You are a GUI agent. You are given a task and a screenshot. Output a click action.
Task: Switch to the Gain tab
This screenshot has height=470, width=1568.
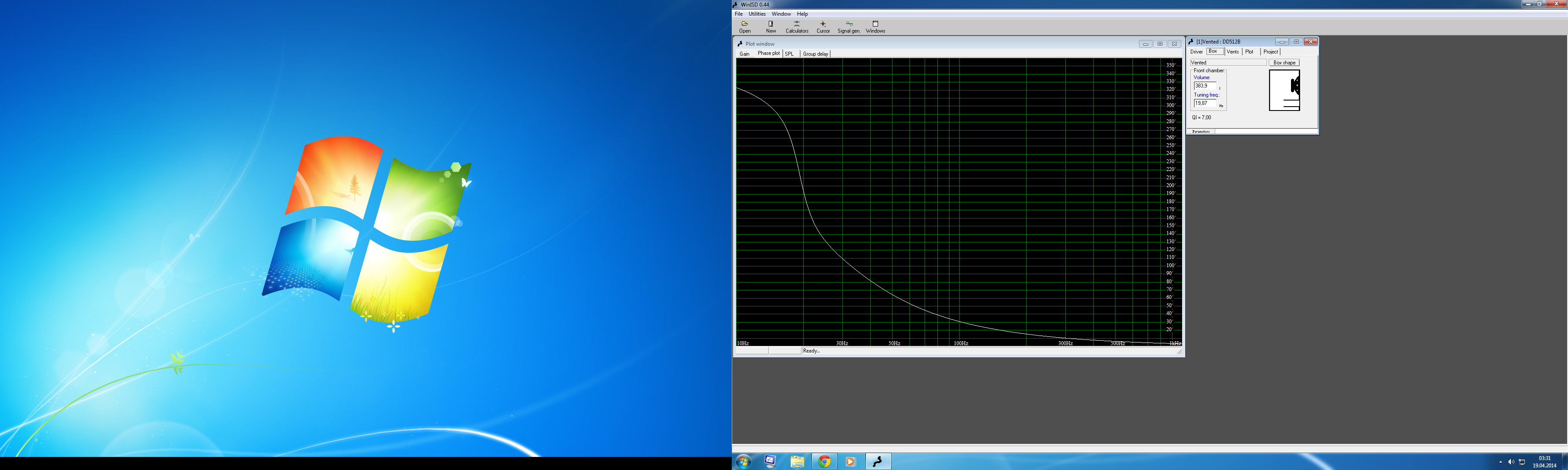click(x=744, y=54)
